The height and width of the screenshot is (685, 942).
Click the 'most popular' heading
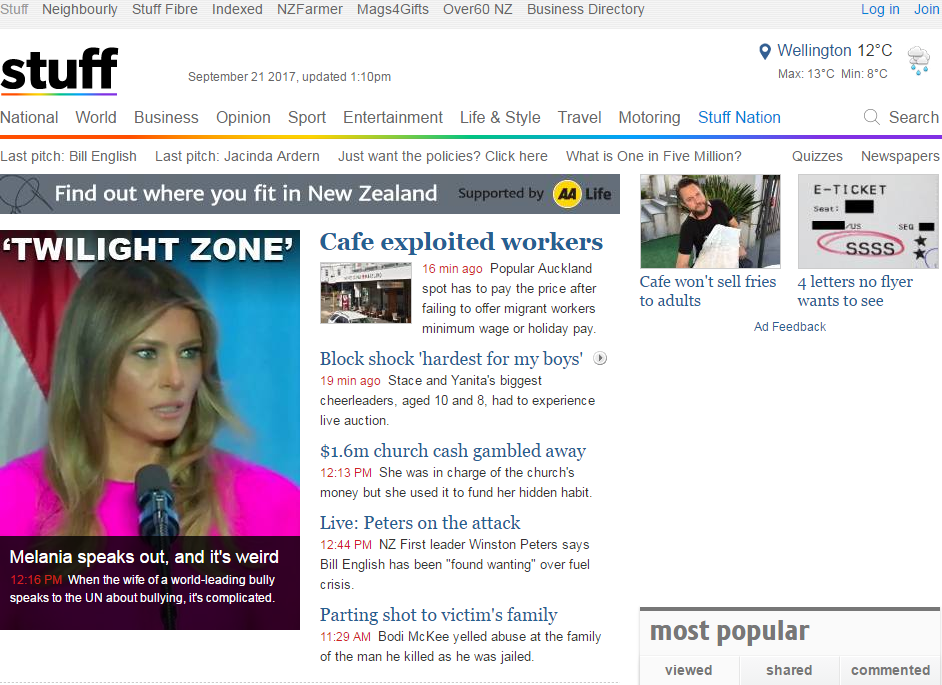click(729, 632)
